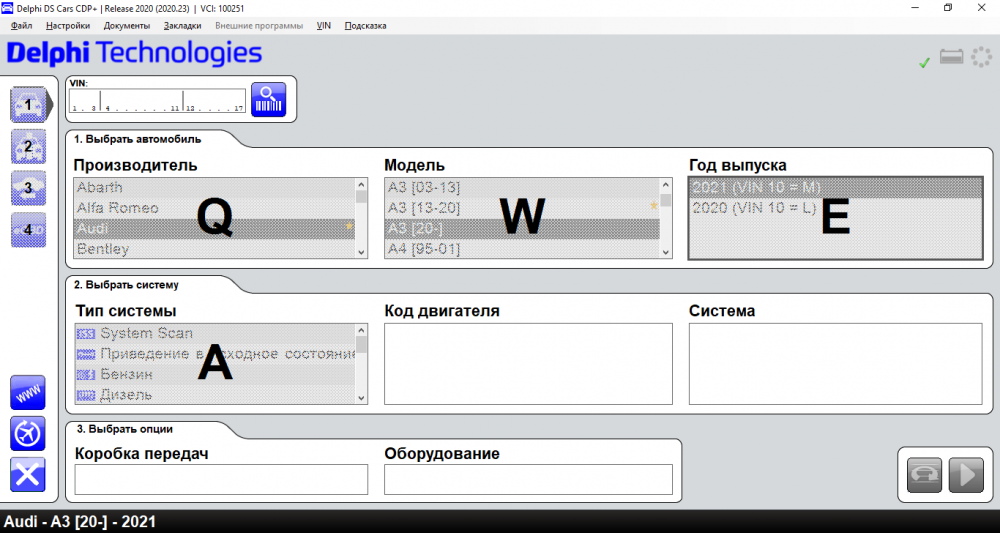
Task: Click the Дизель row icon
Action: pyautogui.click(x=85, y=395)
